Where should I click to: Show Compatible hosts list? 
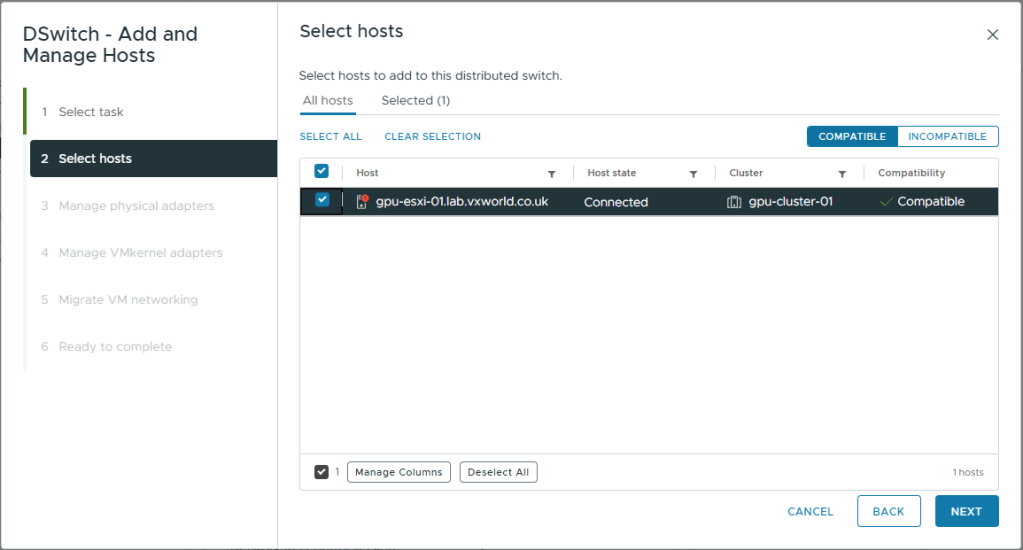pyautogui.click(x=852, y=137)
